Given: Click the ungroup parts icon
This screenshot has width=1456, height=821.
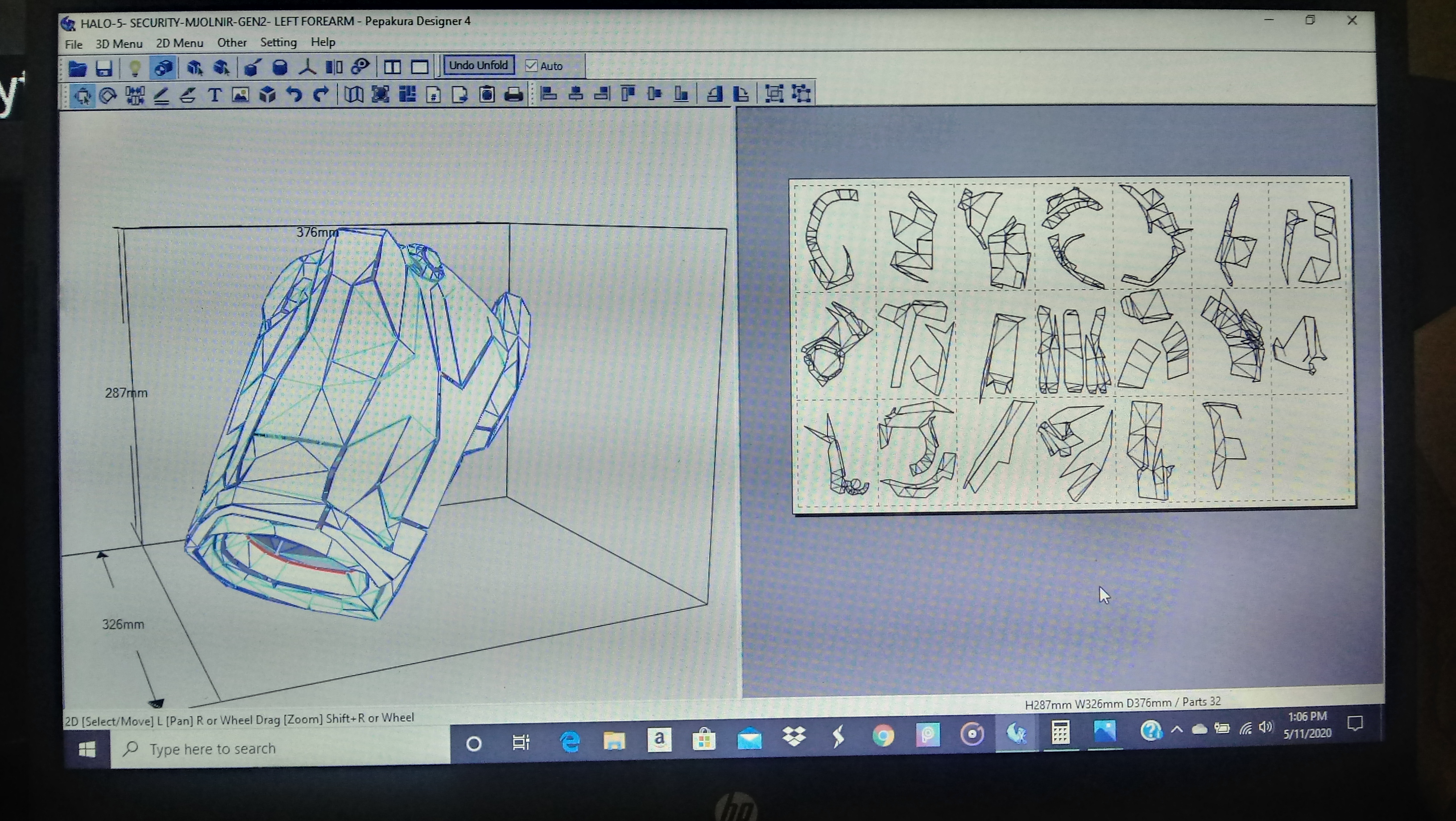Looking at the screenshot, I should [801, 93].
